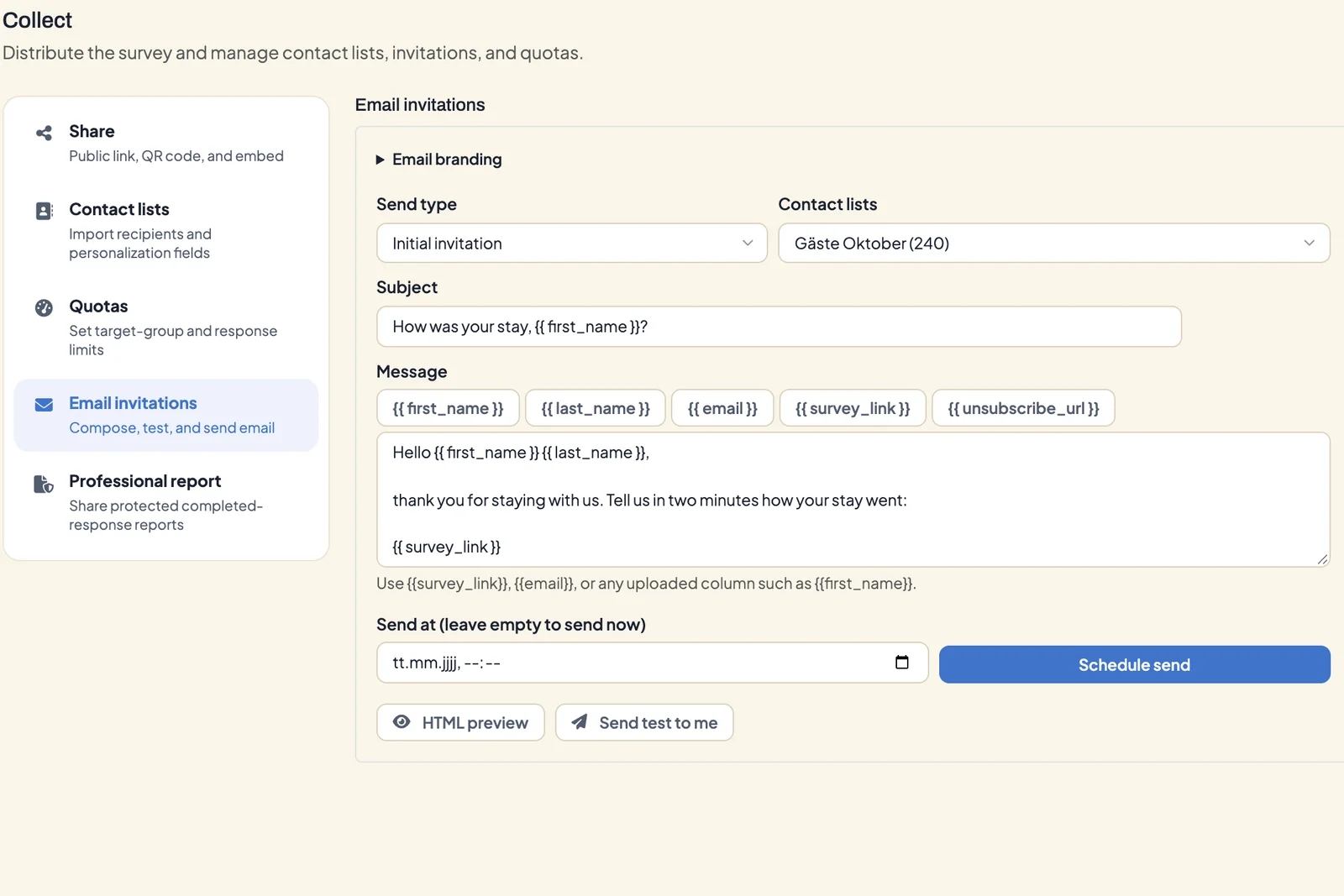Click the placeholder help text below message
This screenshot has width=1344, height=896.
point(646,584)
